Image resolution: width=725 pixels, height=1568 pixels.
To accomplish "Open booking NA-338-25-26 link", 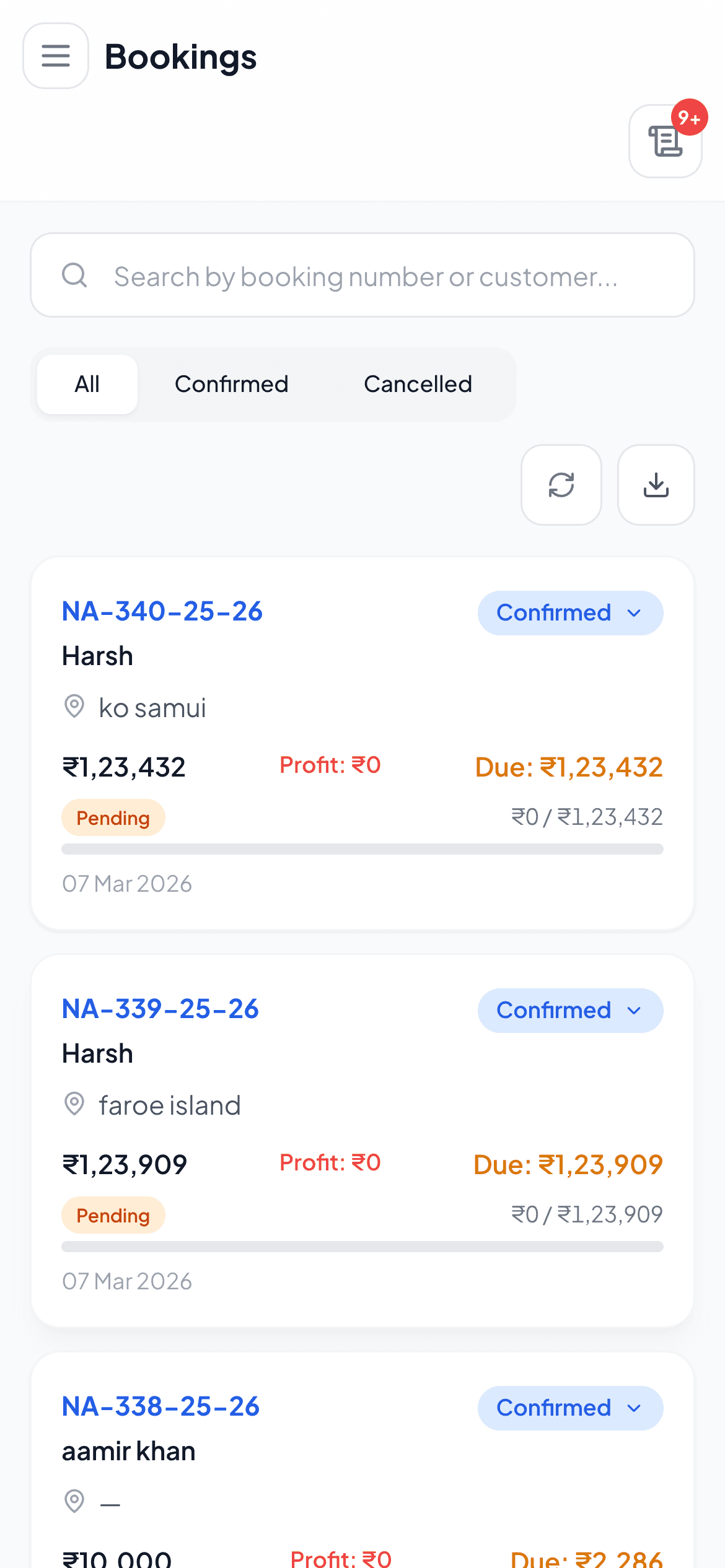I will [160, 1407].
